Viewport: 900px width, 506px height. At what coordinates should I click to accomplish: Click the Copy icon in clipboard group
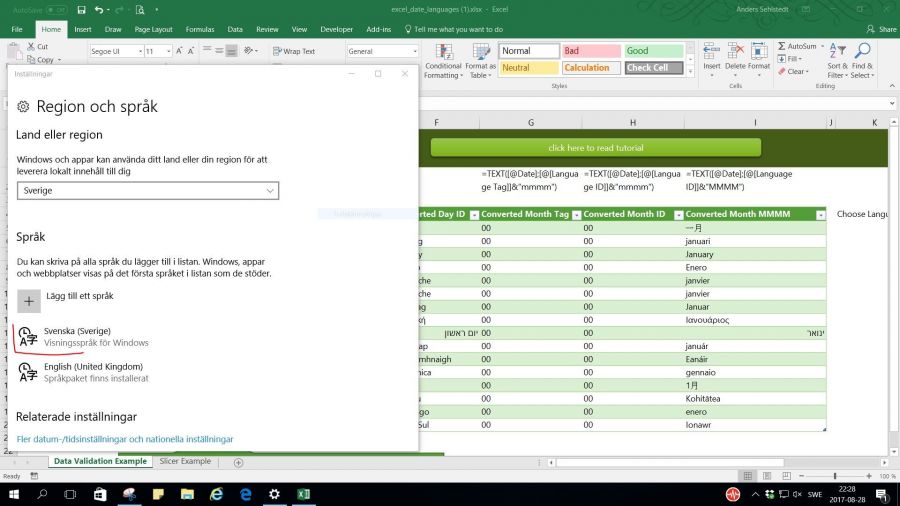31,59
